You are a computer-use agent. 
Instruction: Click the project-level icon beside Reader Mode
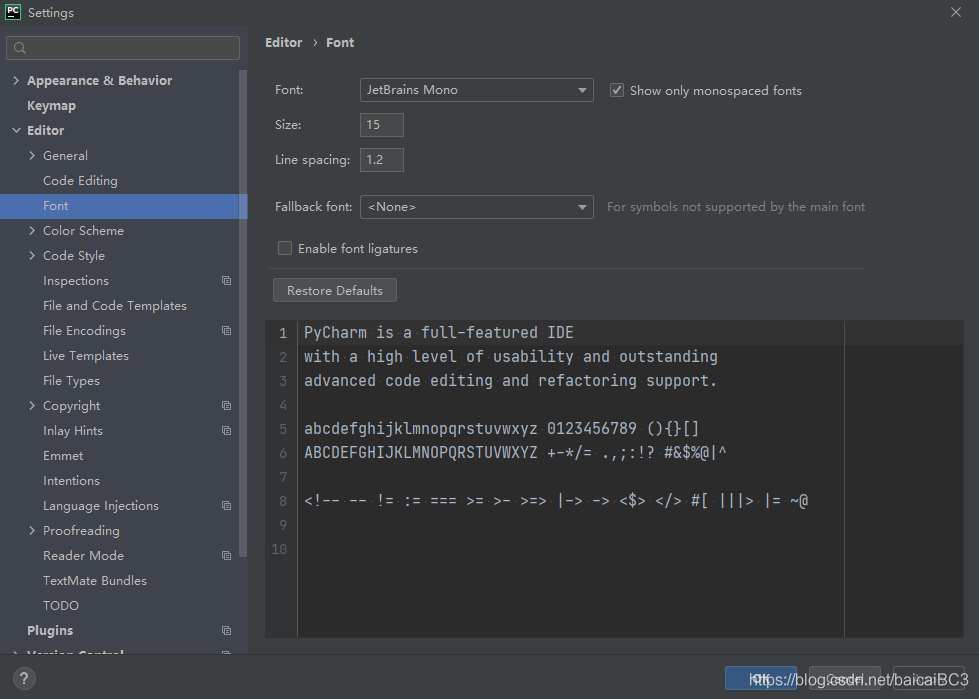click(227, 556)
